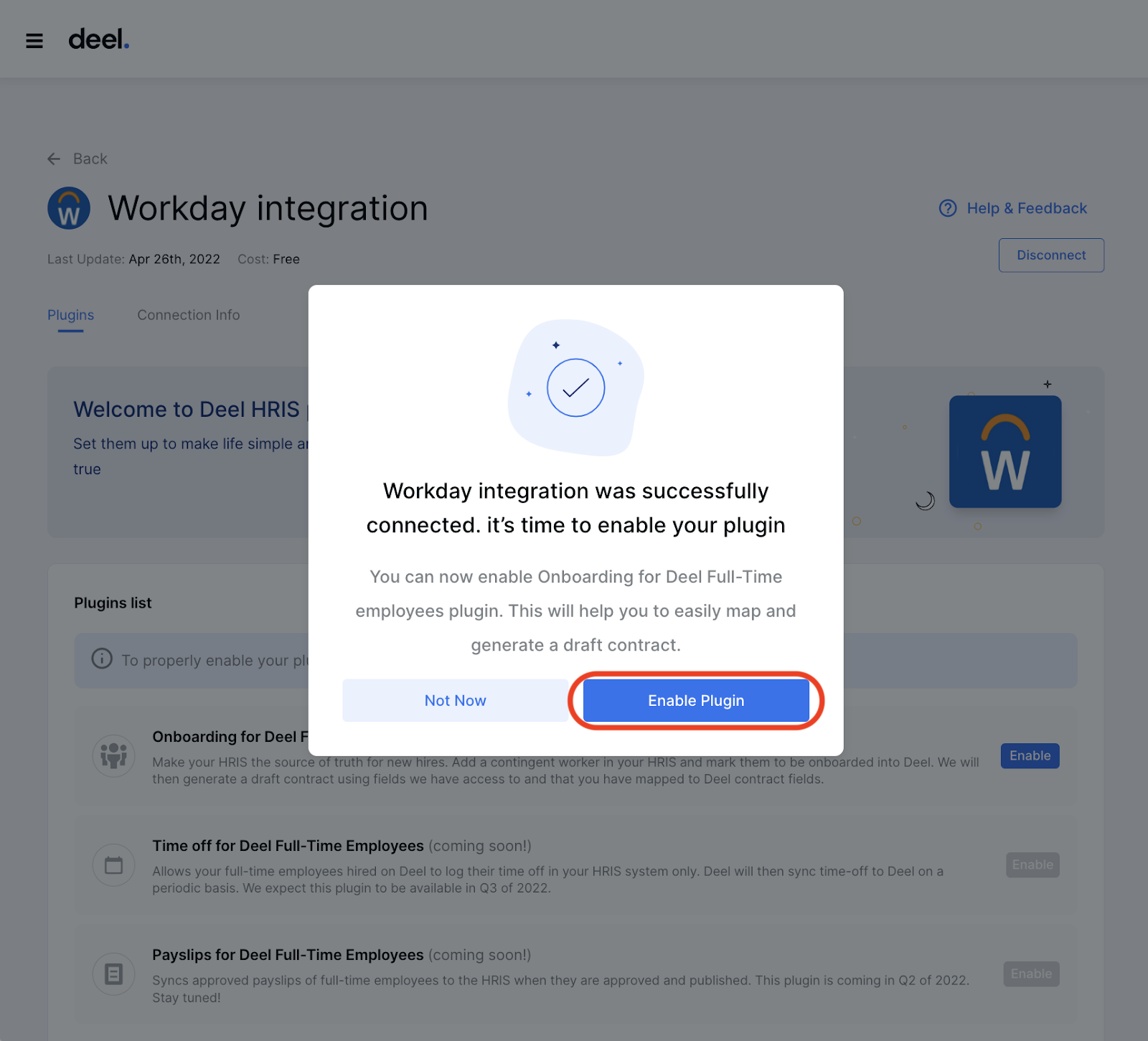This screenshot has width=1148, height=1041.
Task: Click the Workday W tile illustration
Action: (x=1004, y=451)
